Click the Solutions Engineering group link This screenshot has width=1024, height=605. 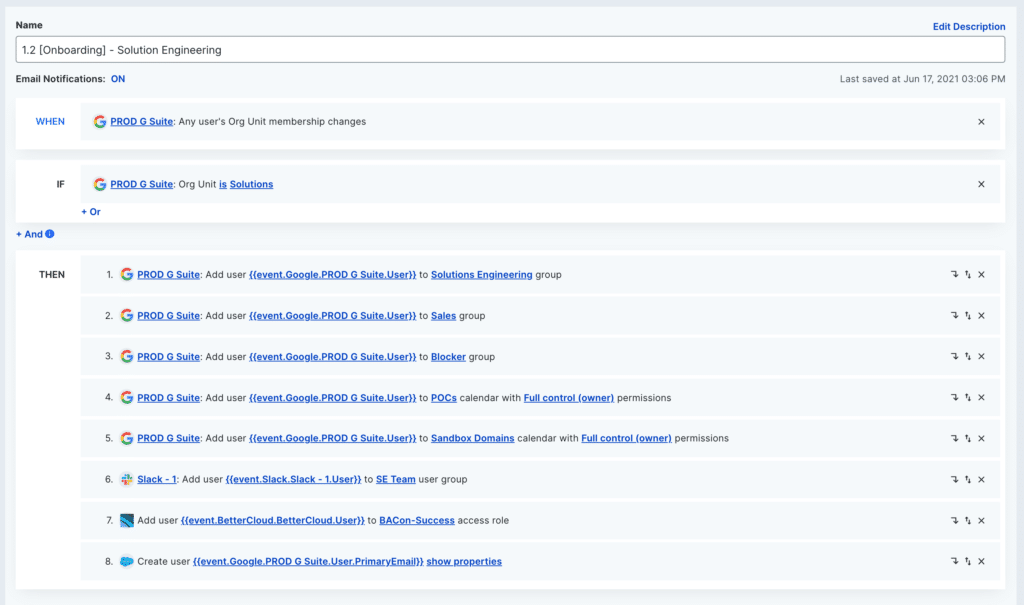pos(481,274)
